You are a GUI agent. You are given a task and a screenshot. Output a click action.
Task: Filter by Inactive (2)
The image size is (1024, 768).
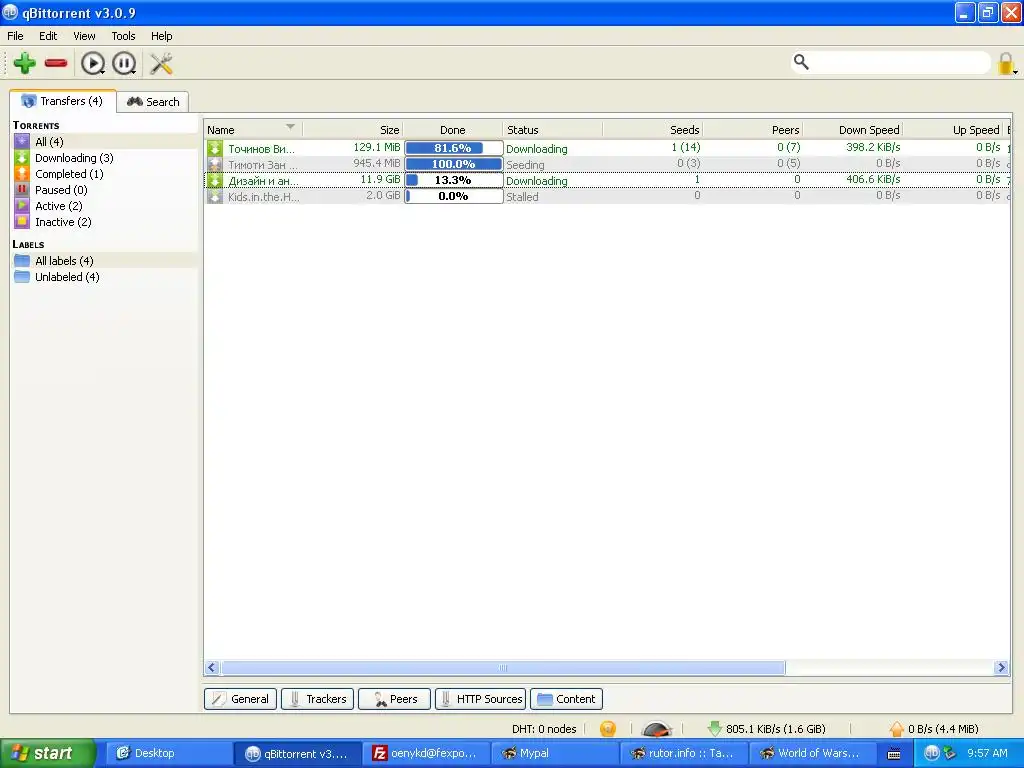[x=104, y=222]
